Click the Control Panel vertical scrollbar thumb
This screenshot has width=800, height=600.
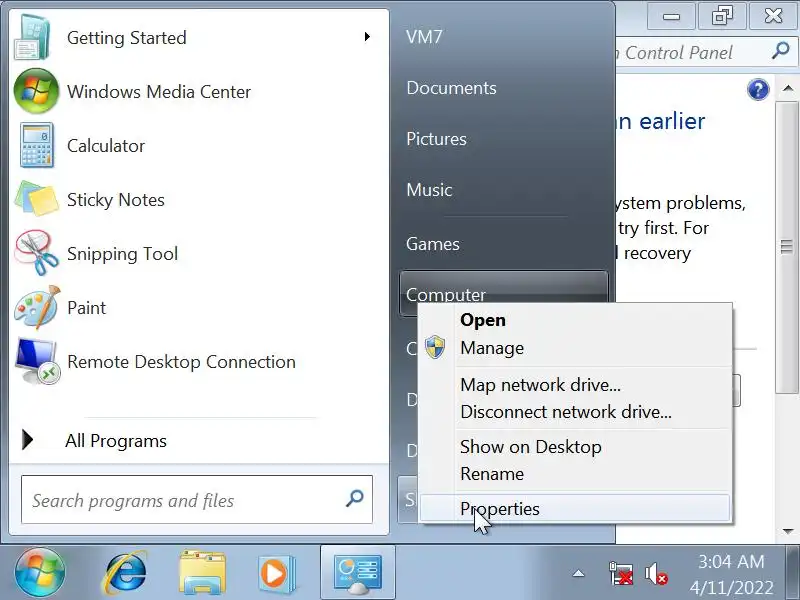(x=787, y=247)
